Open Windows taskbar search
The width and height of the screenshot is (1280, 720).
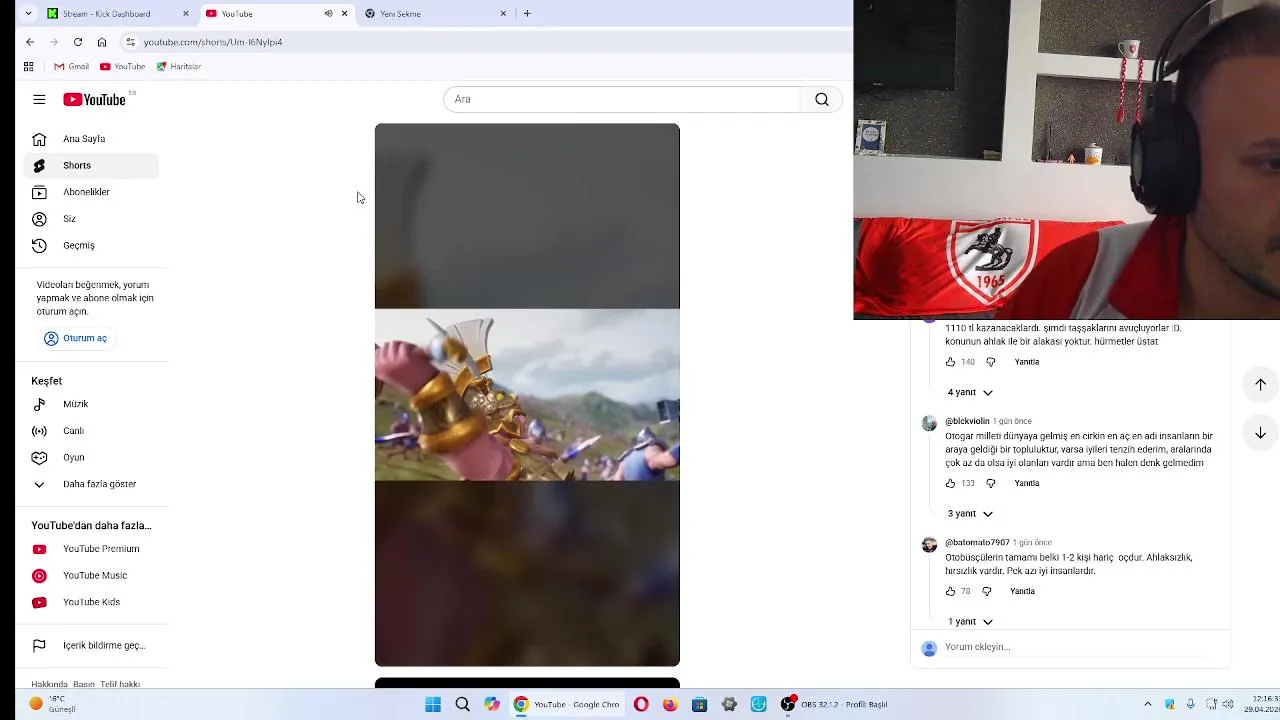462,705
